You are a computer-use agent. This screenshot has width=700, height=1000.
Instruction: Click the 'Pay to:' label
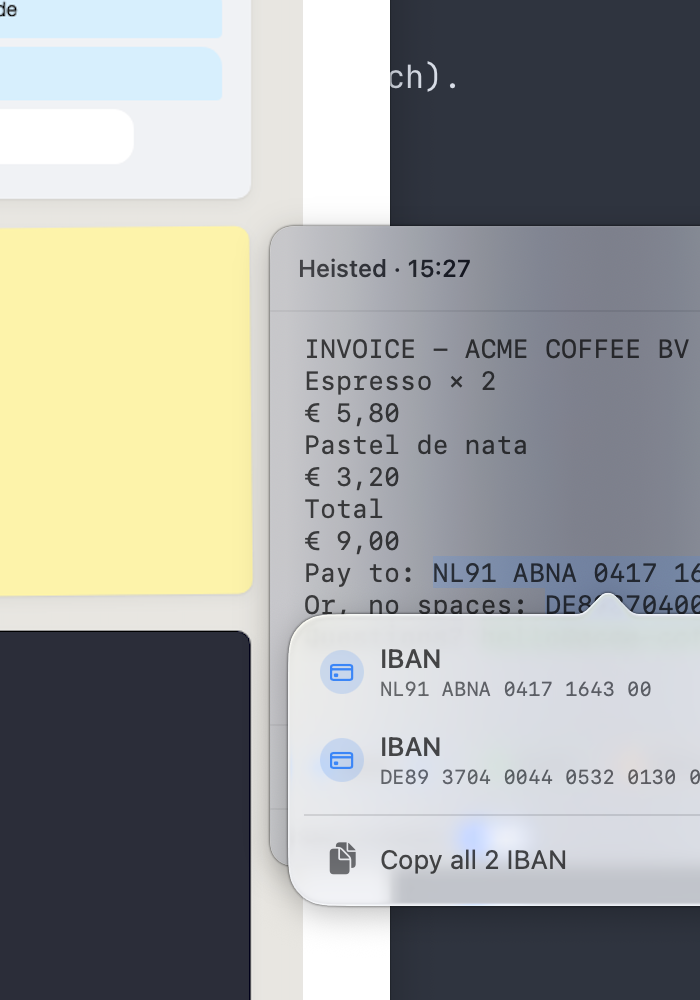[360, 573]
